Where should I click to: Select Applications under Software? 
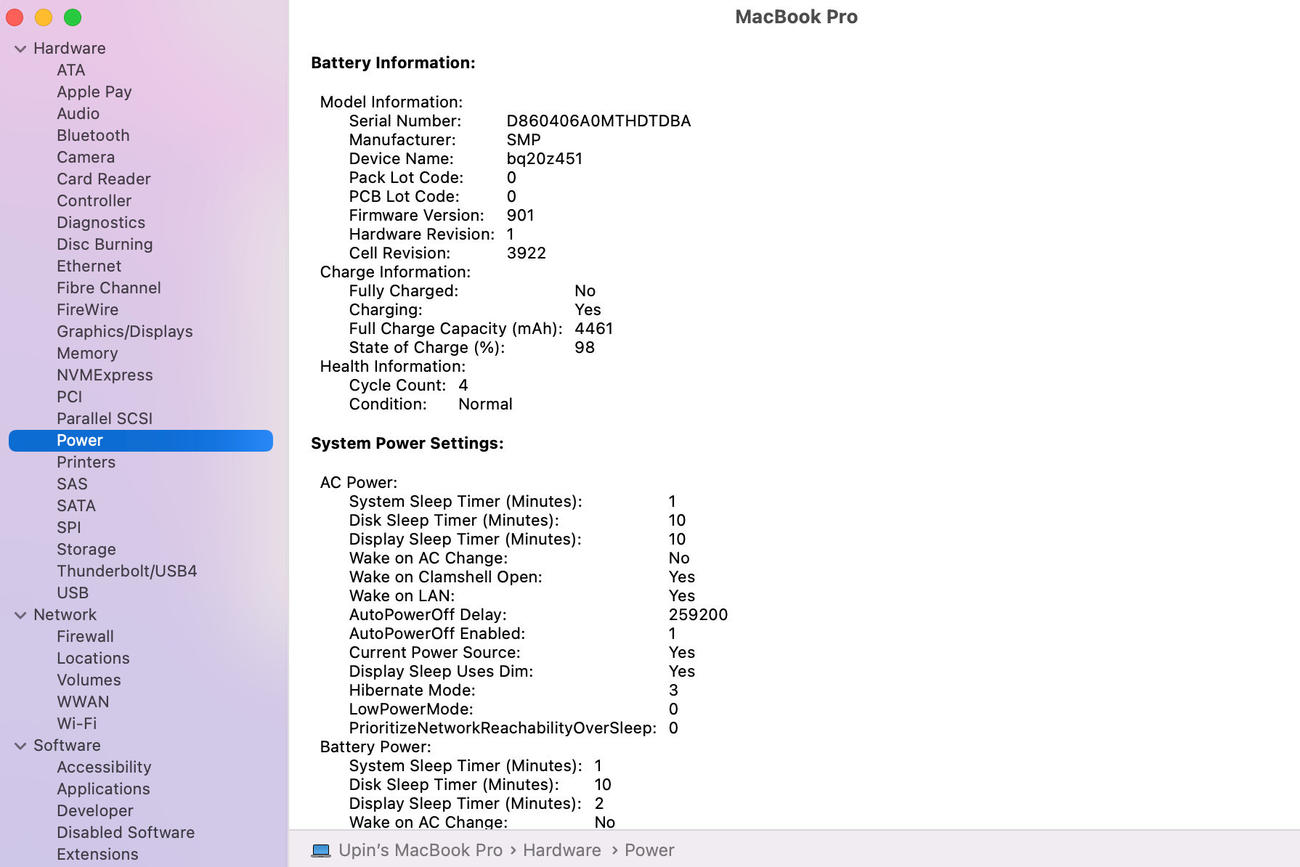(x=103, y=789)
